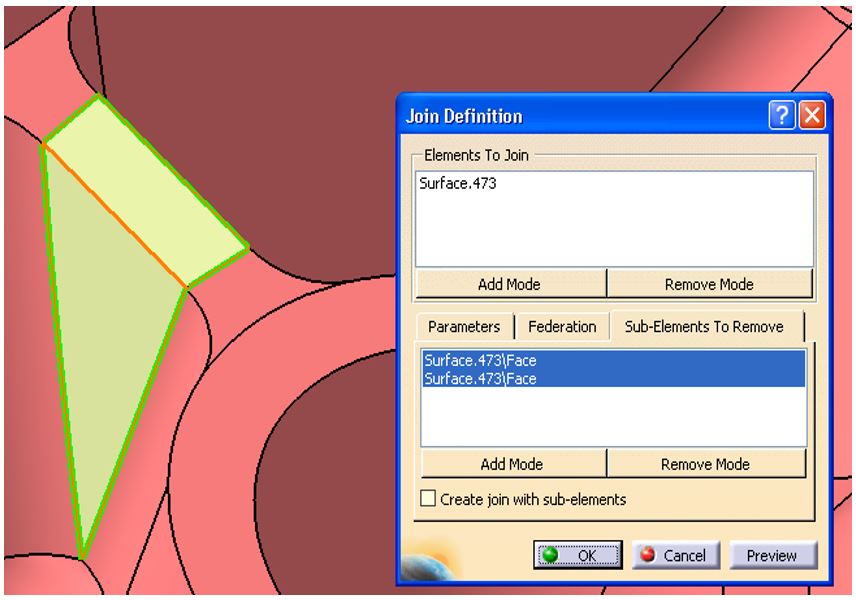Close the Join Definition dialog

click(x=814, y=116)
